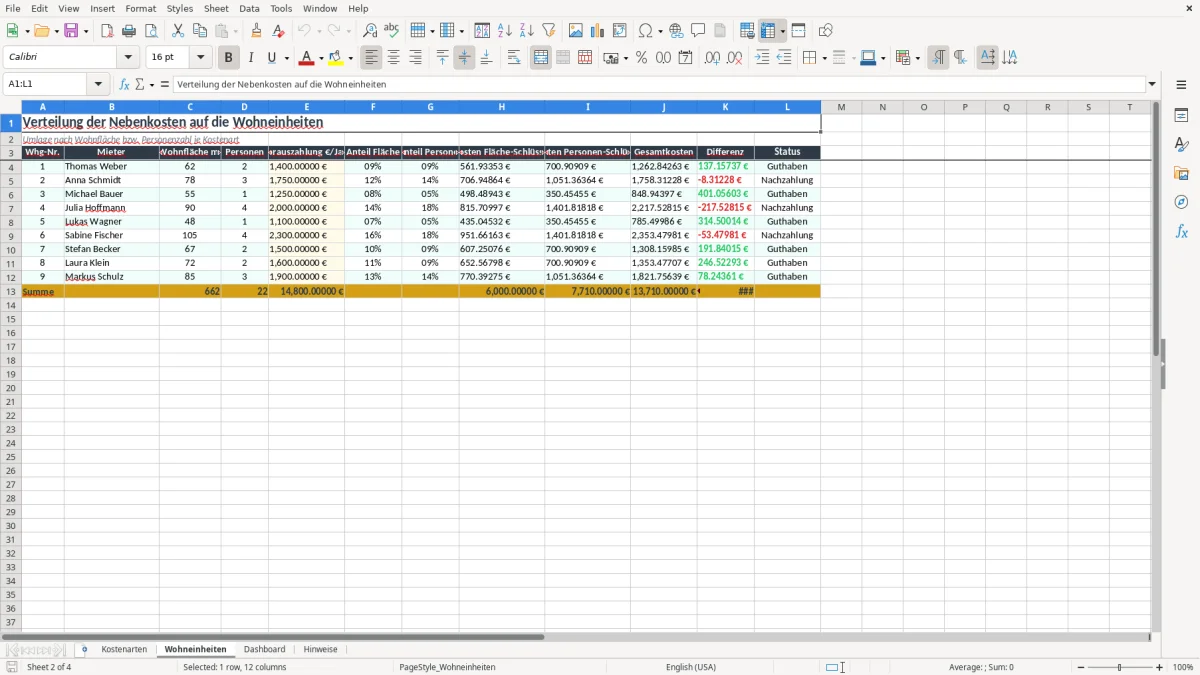Click the zoom slider

(x=1119, y=667)
